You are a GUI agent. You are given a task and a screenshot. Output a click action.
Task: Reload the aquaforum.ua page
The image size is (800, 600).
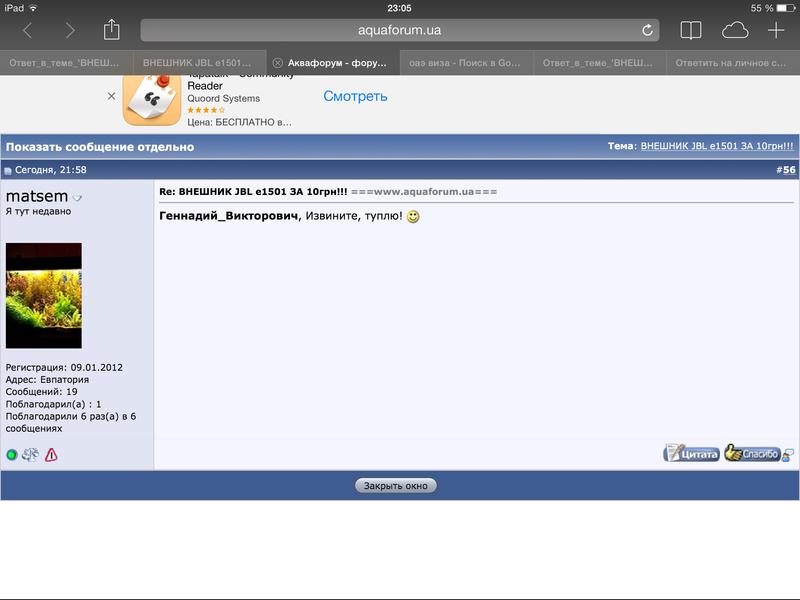pos(647,30)
